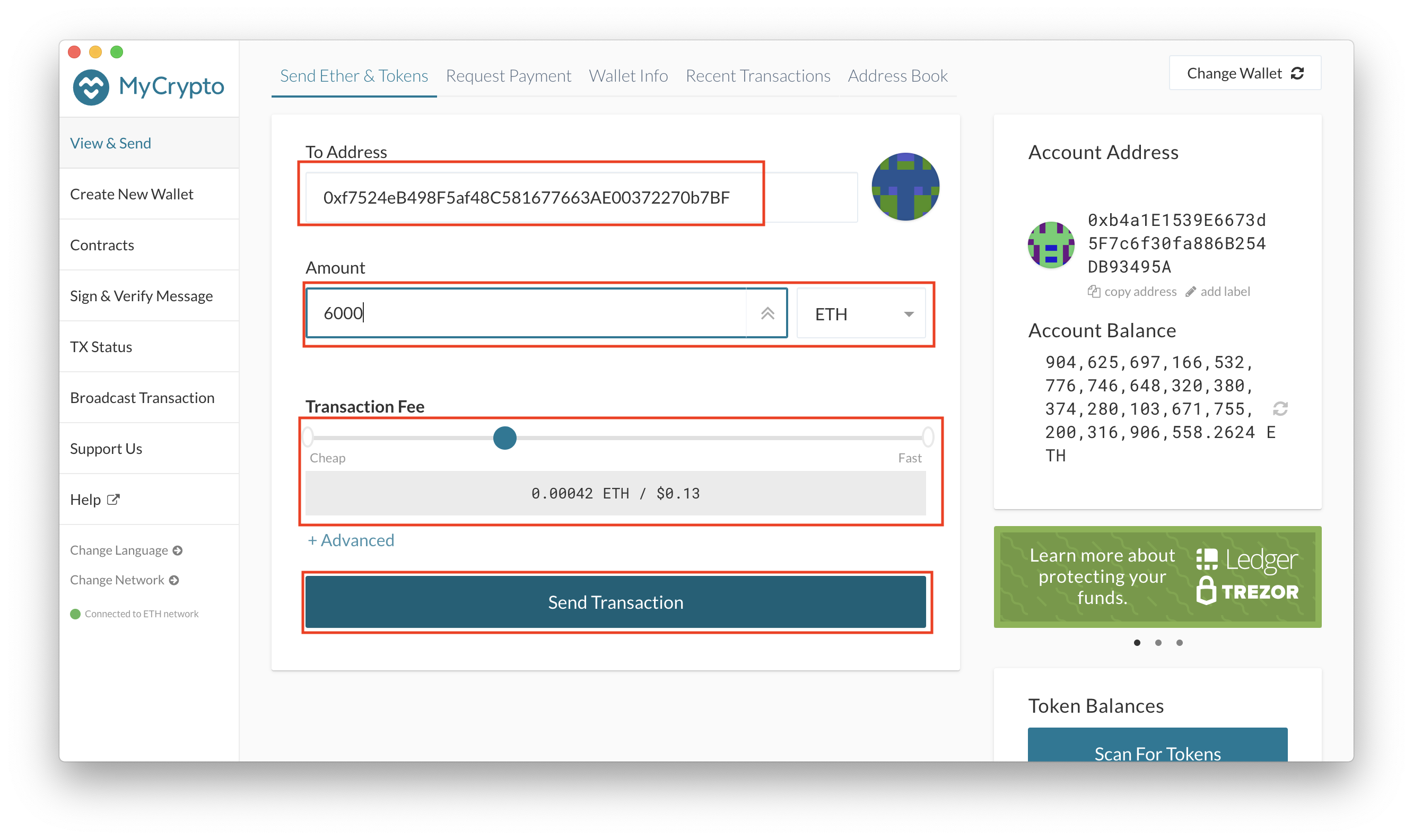Screen dimensions: 1413x840
Task: Click the recipient address identicon
Action: [x=905, y=187]
